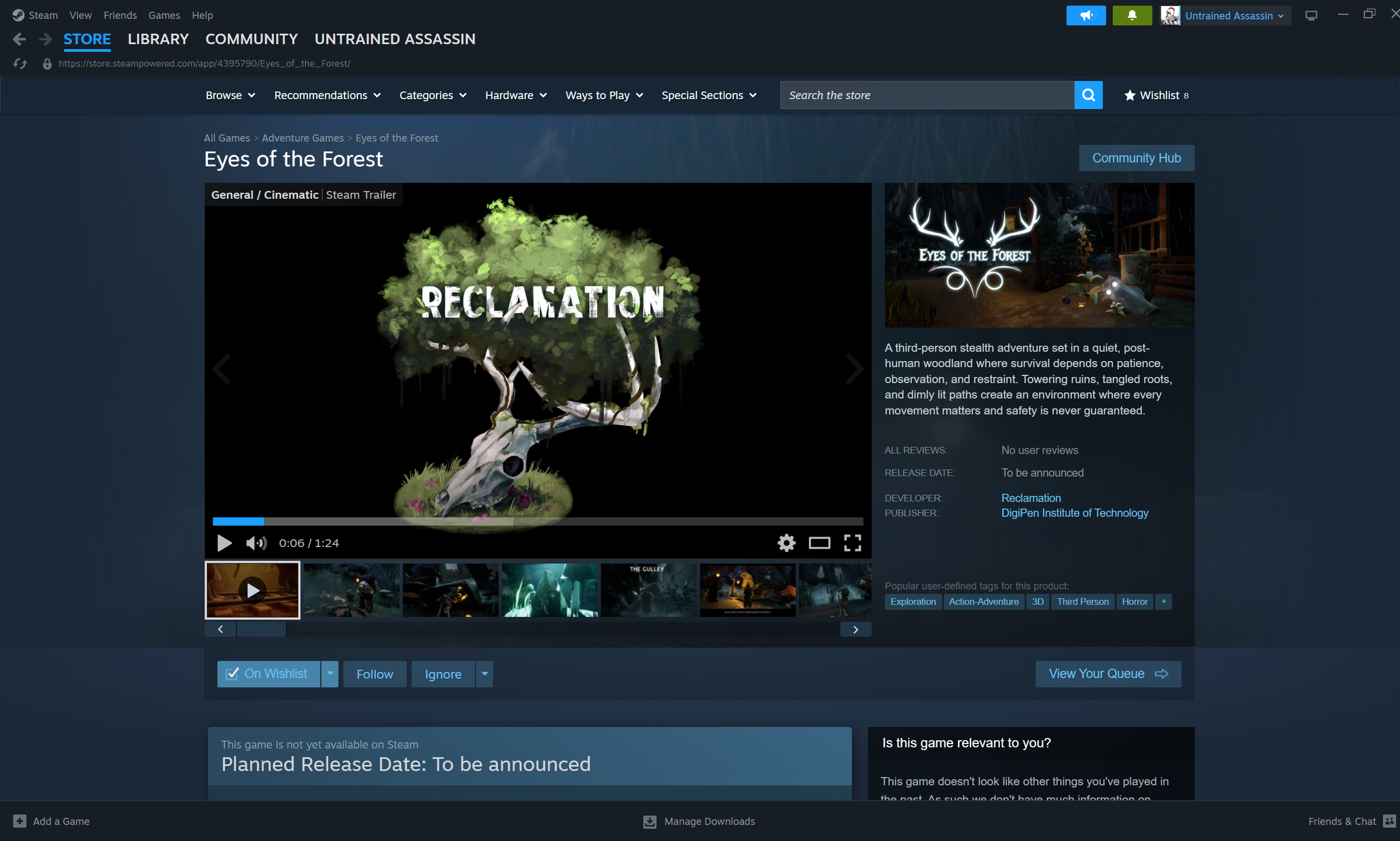1400x841 pixels.
Task: Toggle the On Wishlist checkbox button
Action: click(268, 673)
